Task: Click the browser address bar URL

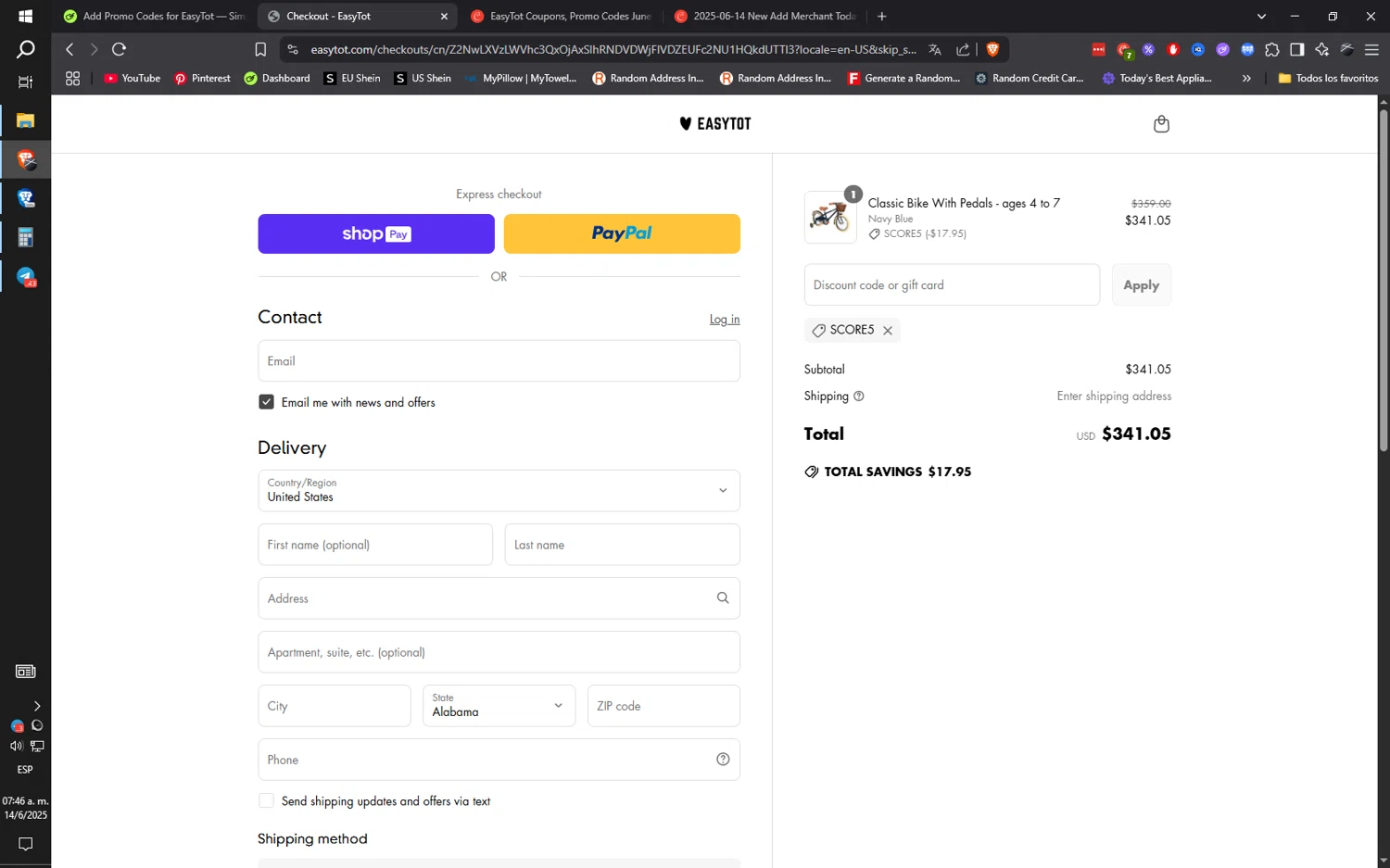Action: tap(613, 49)
